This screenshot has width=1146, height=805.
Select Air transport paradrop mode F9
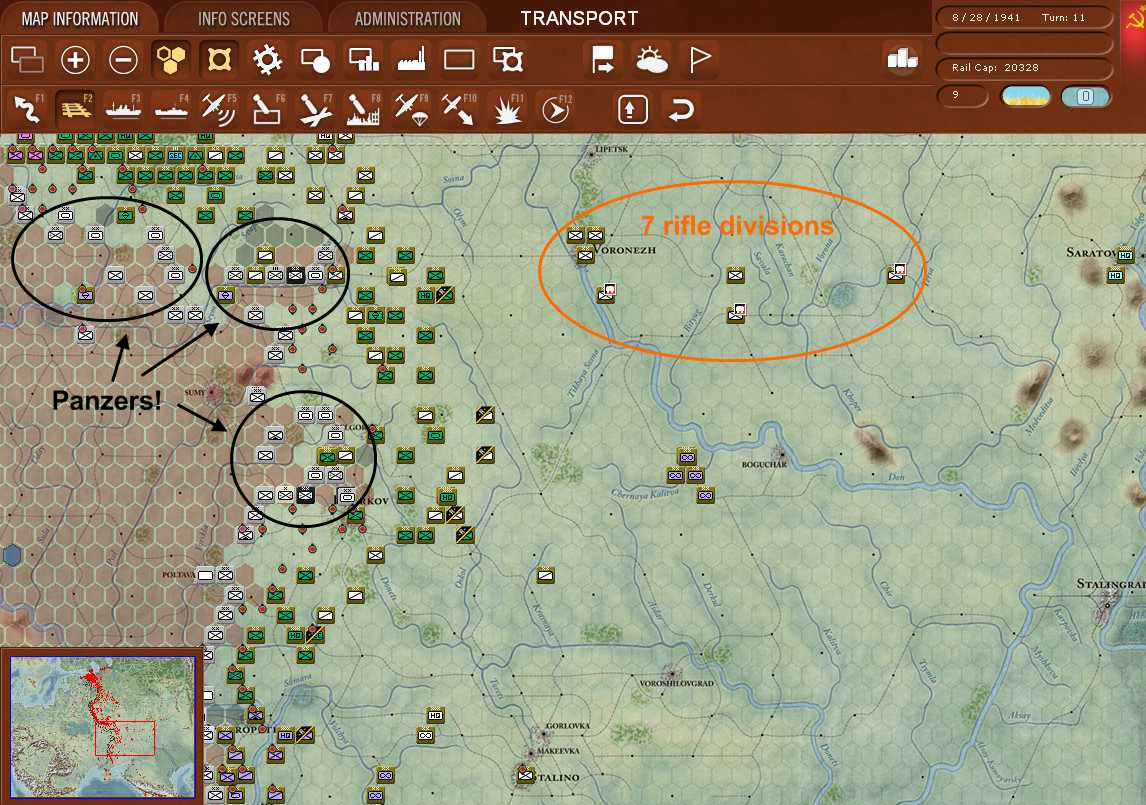pos(411,109)
